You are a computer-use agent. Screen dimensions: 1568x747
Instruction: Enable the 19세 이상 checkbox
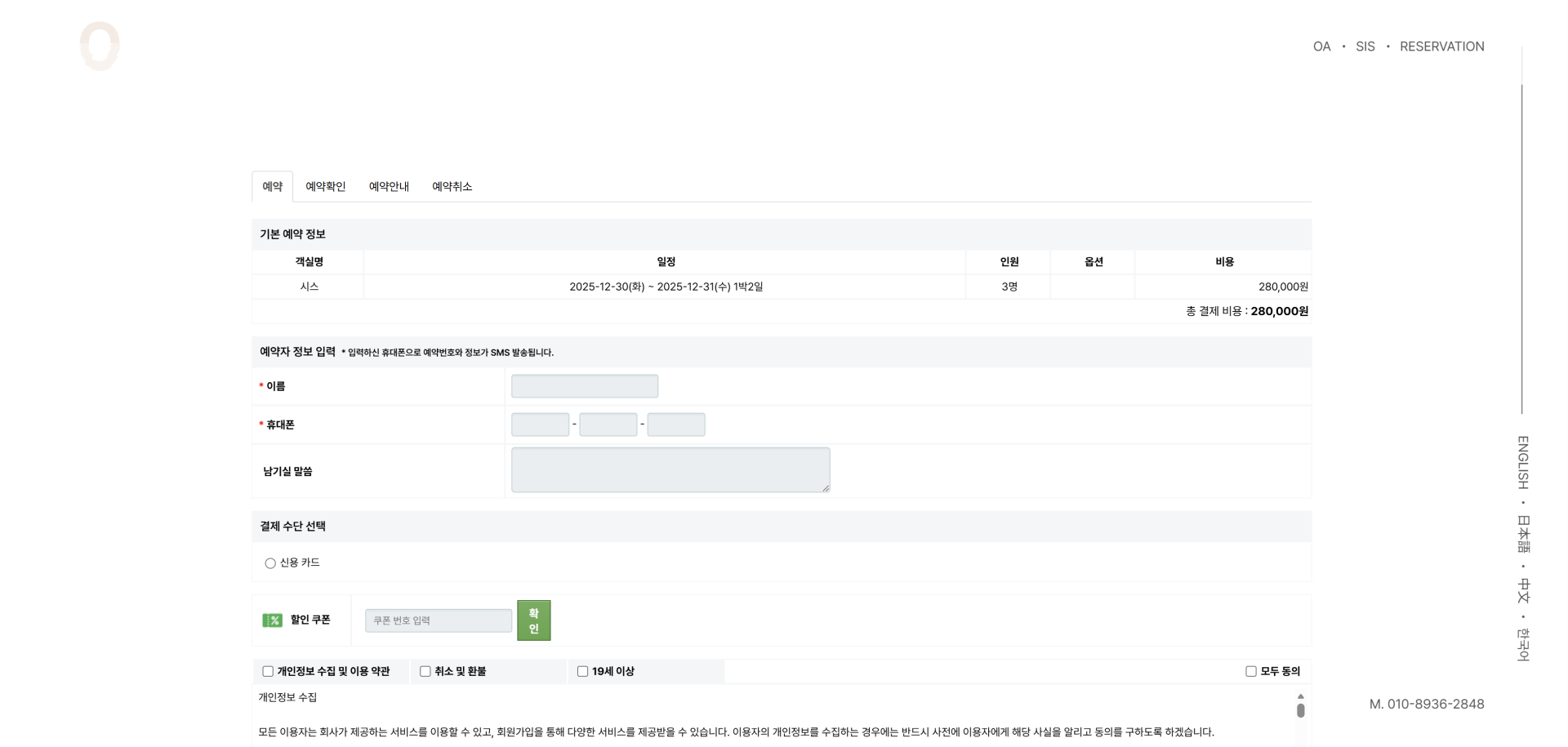tap(583, 671)
